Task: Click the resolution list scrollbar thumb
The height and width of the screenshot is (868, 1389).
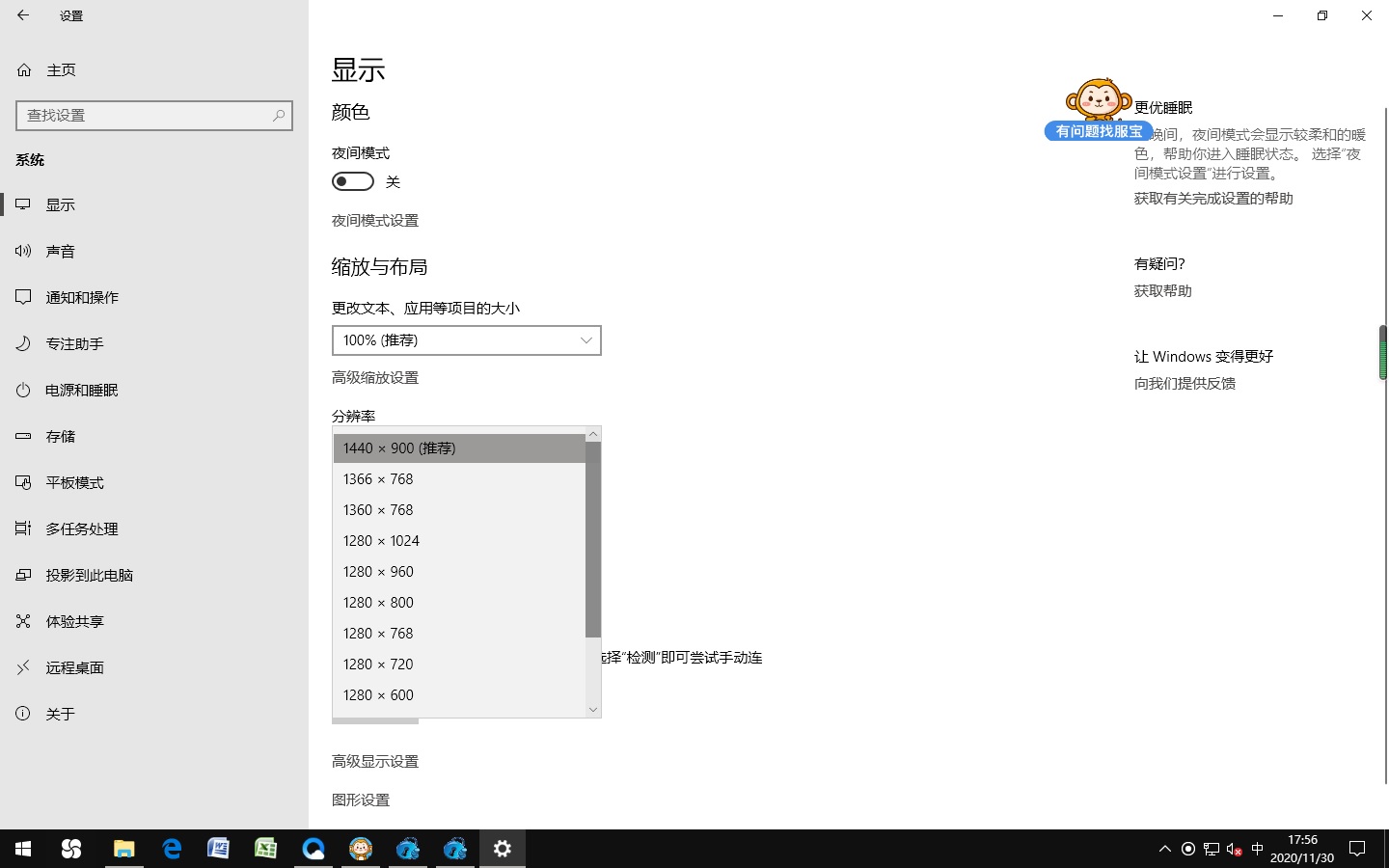Action: point(593,540)
